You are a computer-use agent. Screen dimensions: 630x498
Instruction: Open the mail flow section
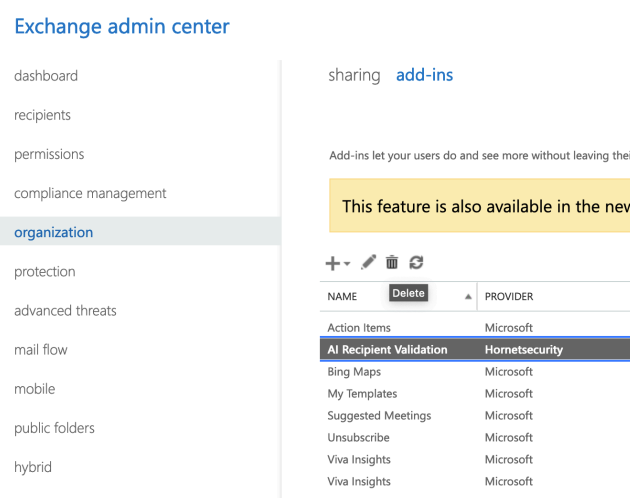(41, 350)
